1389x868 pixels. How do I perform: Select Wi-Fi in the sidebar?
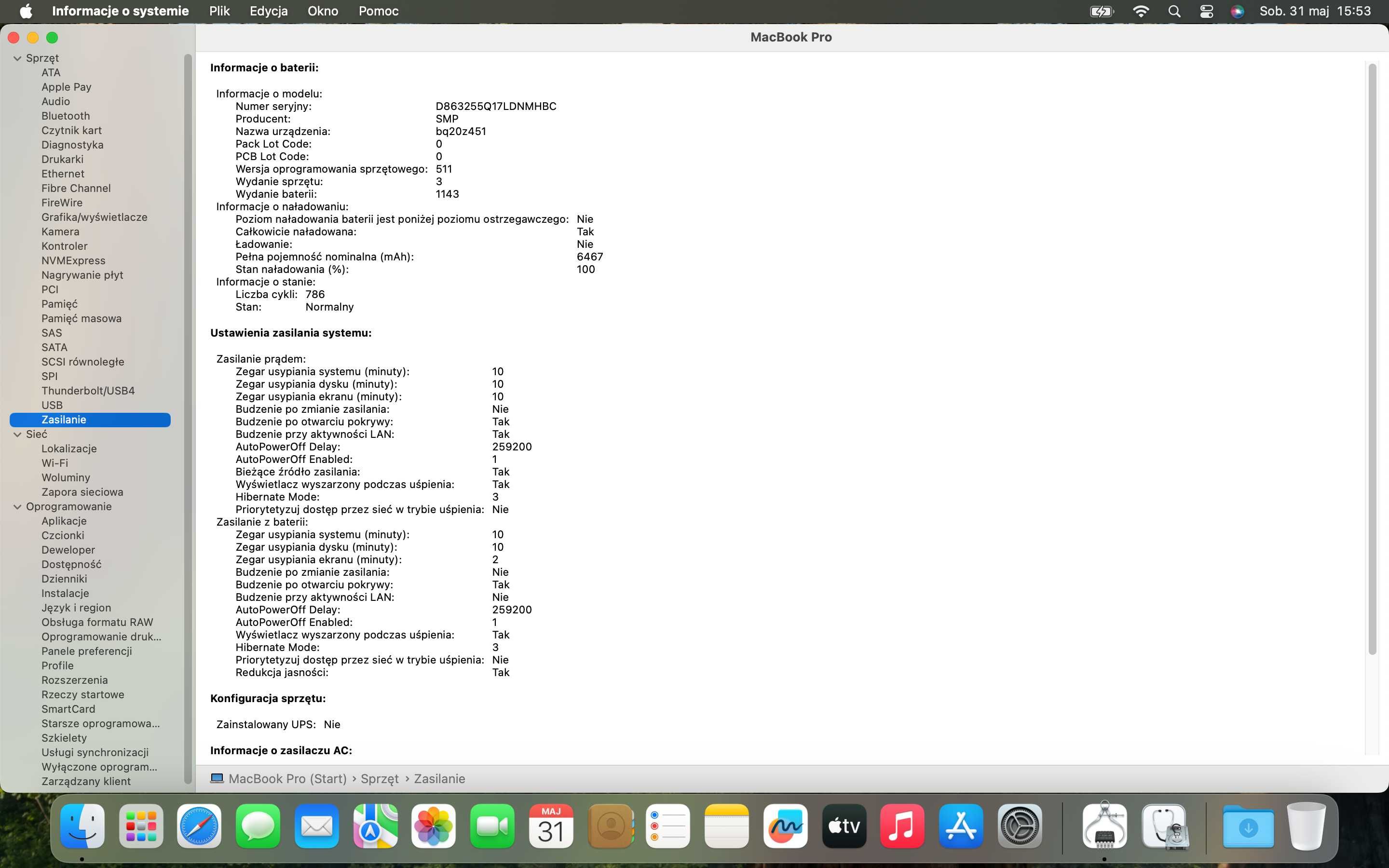coord(54,463)
